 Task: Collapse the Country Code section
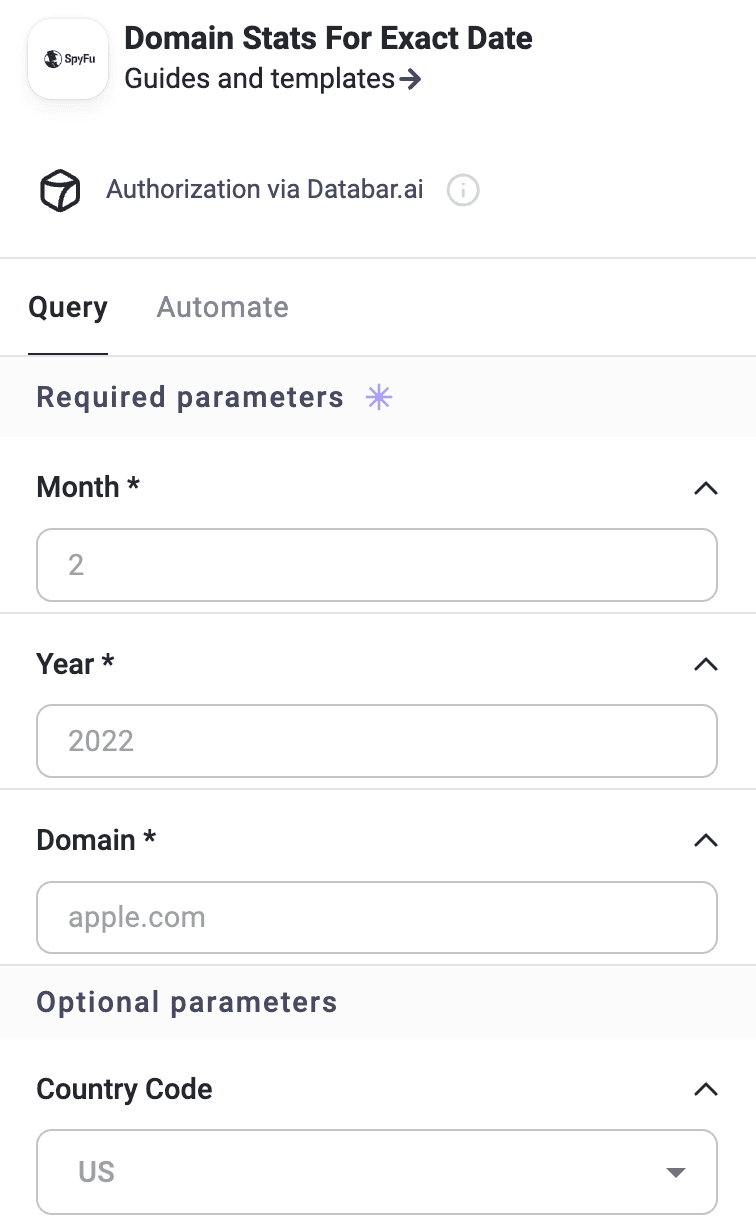pos(705,1089)
